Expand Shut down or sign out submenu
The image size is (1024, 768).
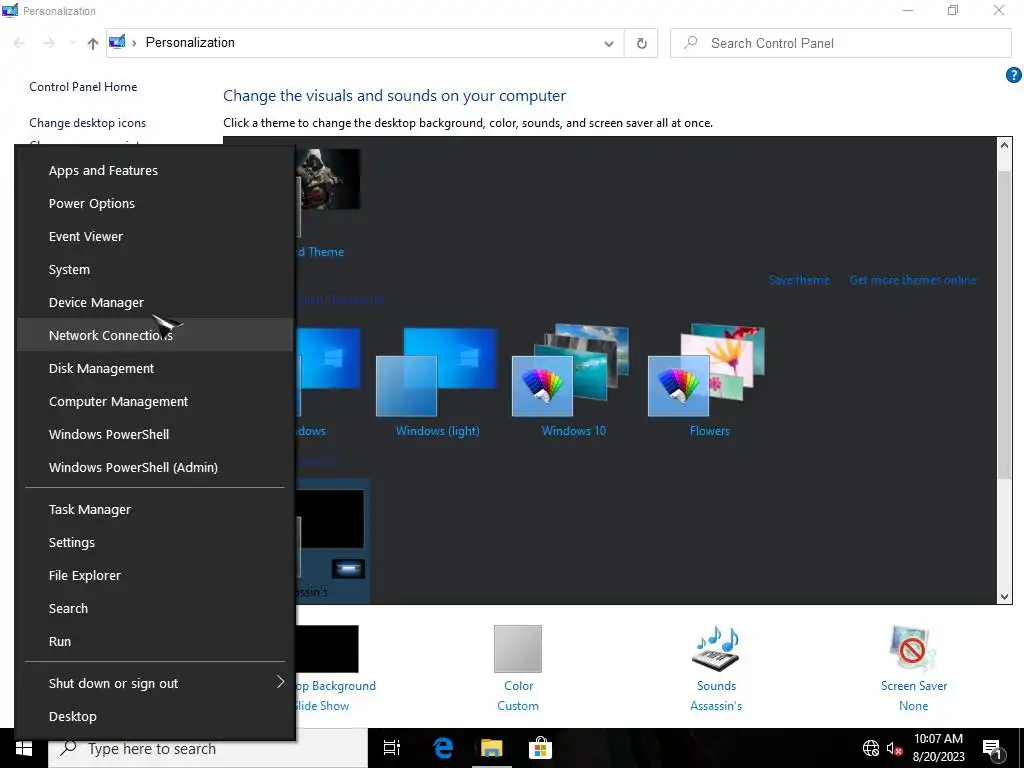coord(155,683)
